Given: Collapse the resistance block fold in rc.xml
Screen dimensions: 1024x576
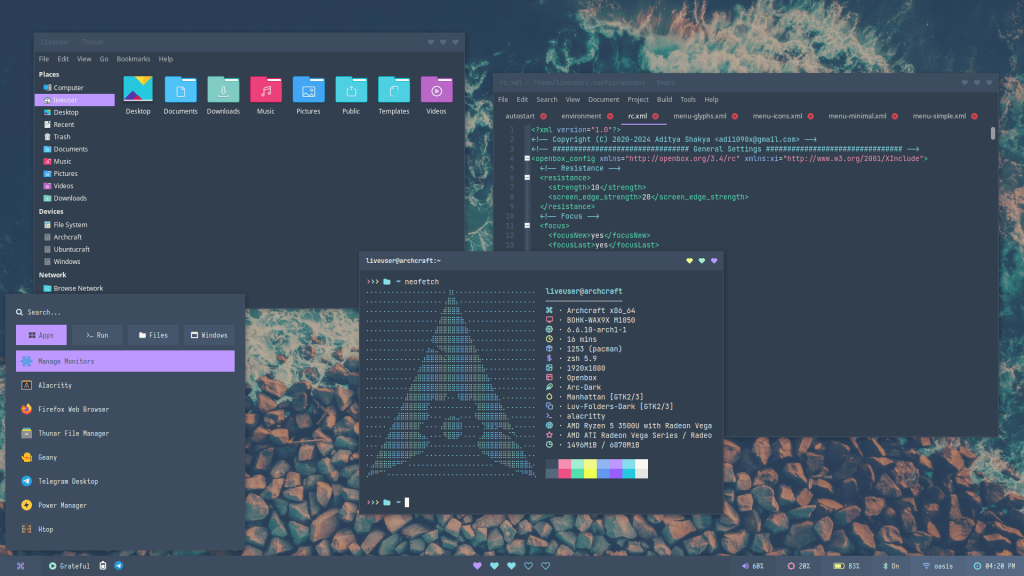Looking at the screenshot, I should pyautogui.click(x=525, y=178).
